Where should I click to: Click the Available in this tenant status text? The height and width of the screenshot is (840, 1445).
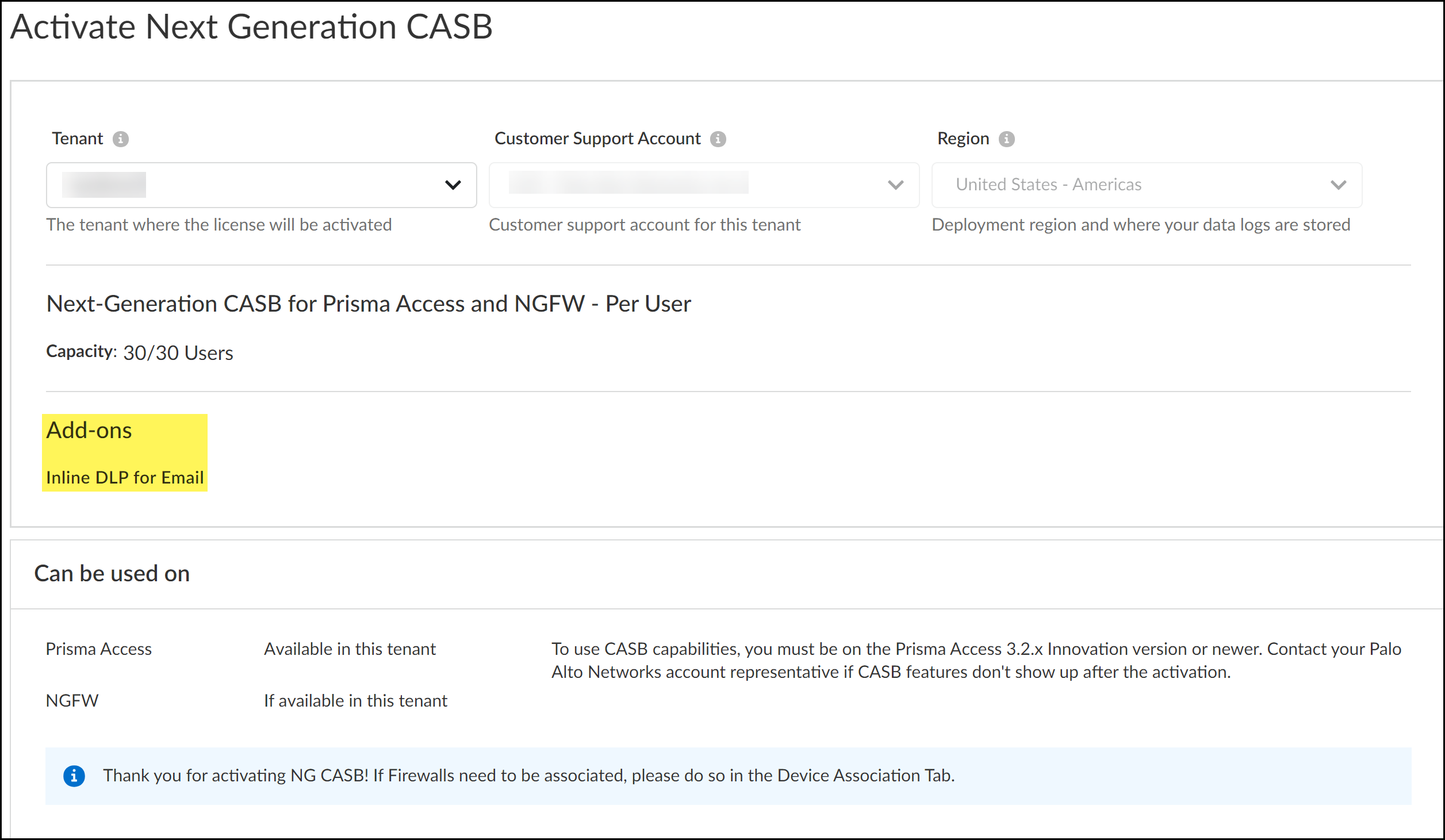point(350,649)
